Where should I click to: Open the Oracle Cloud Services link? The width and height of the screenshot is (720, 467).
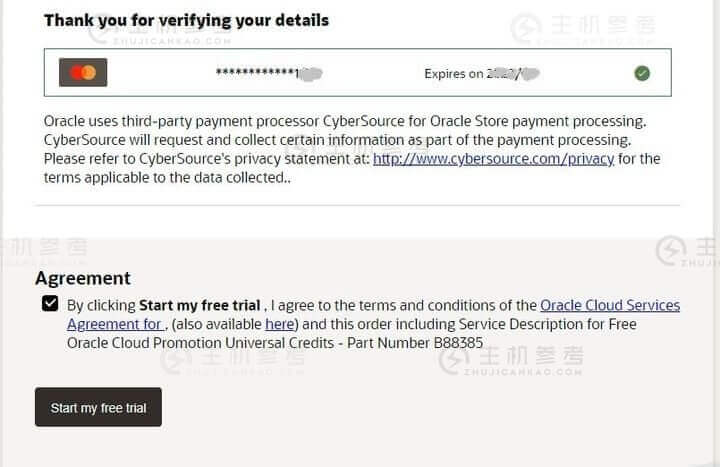pos(609,305)
